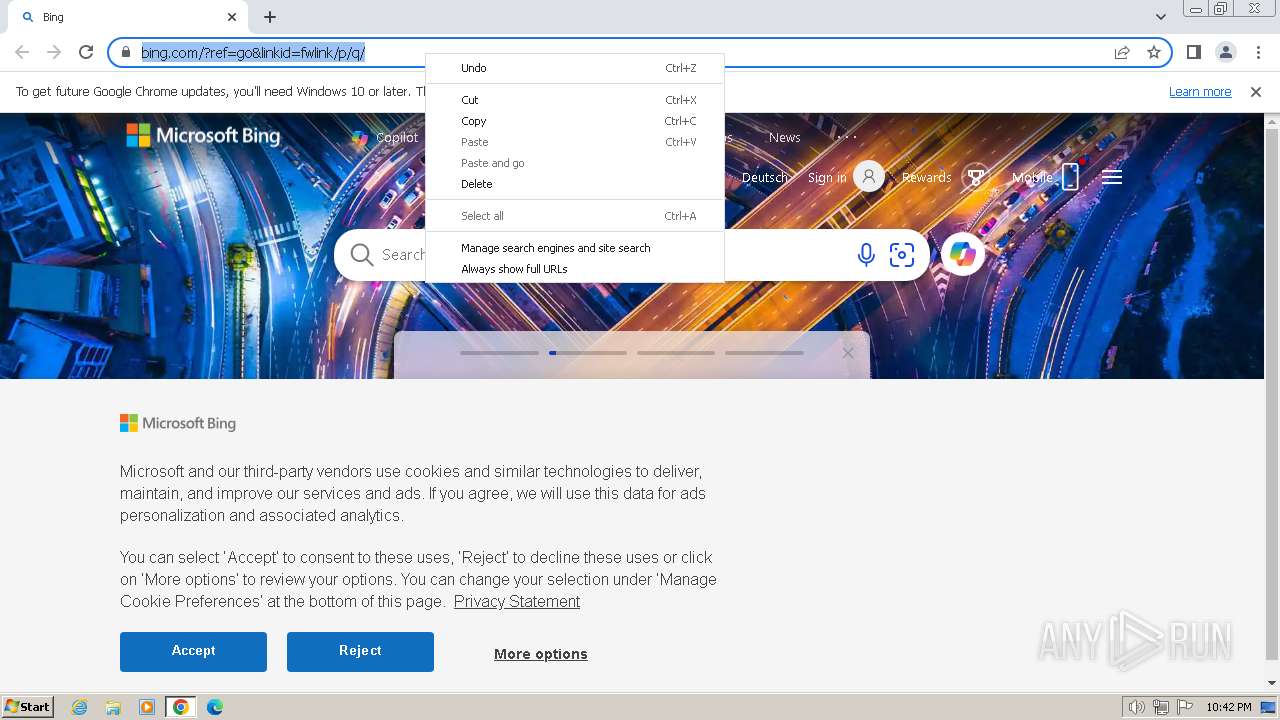Open Microsoft Edge from the taskbar
The width and height of the screenshot is (1280, 720).
(x=215, y=707)
